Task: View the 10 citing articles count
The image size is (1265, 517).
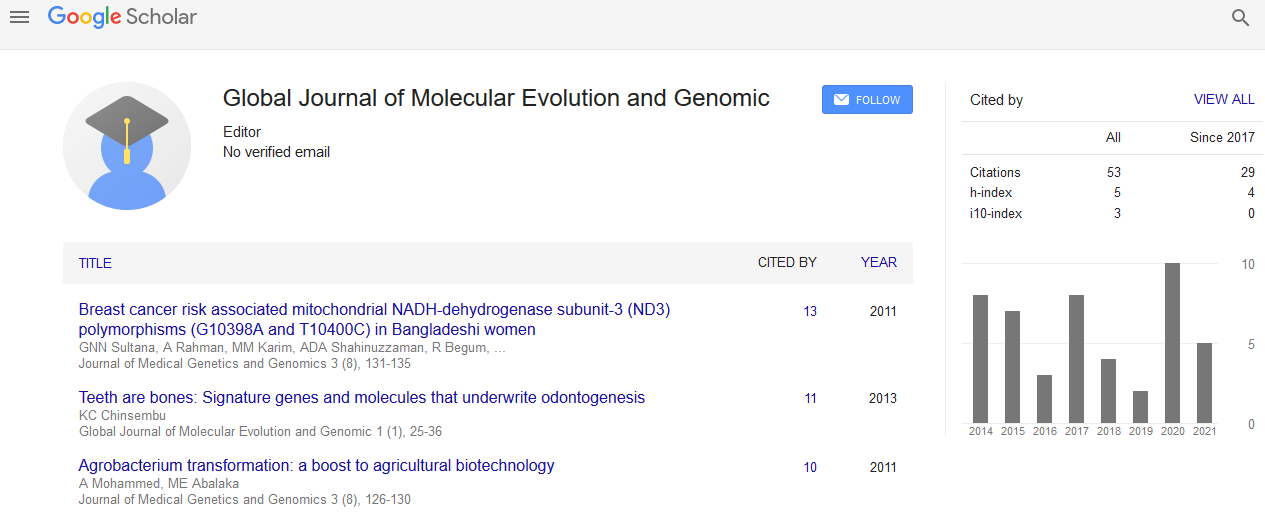Action: tap(810, 468)
